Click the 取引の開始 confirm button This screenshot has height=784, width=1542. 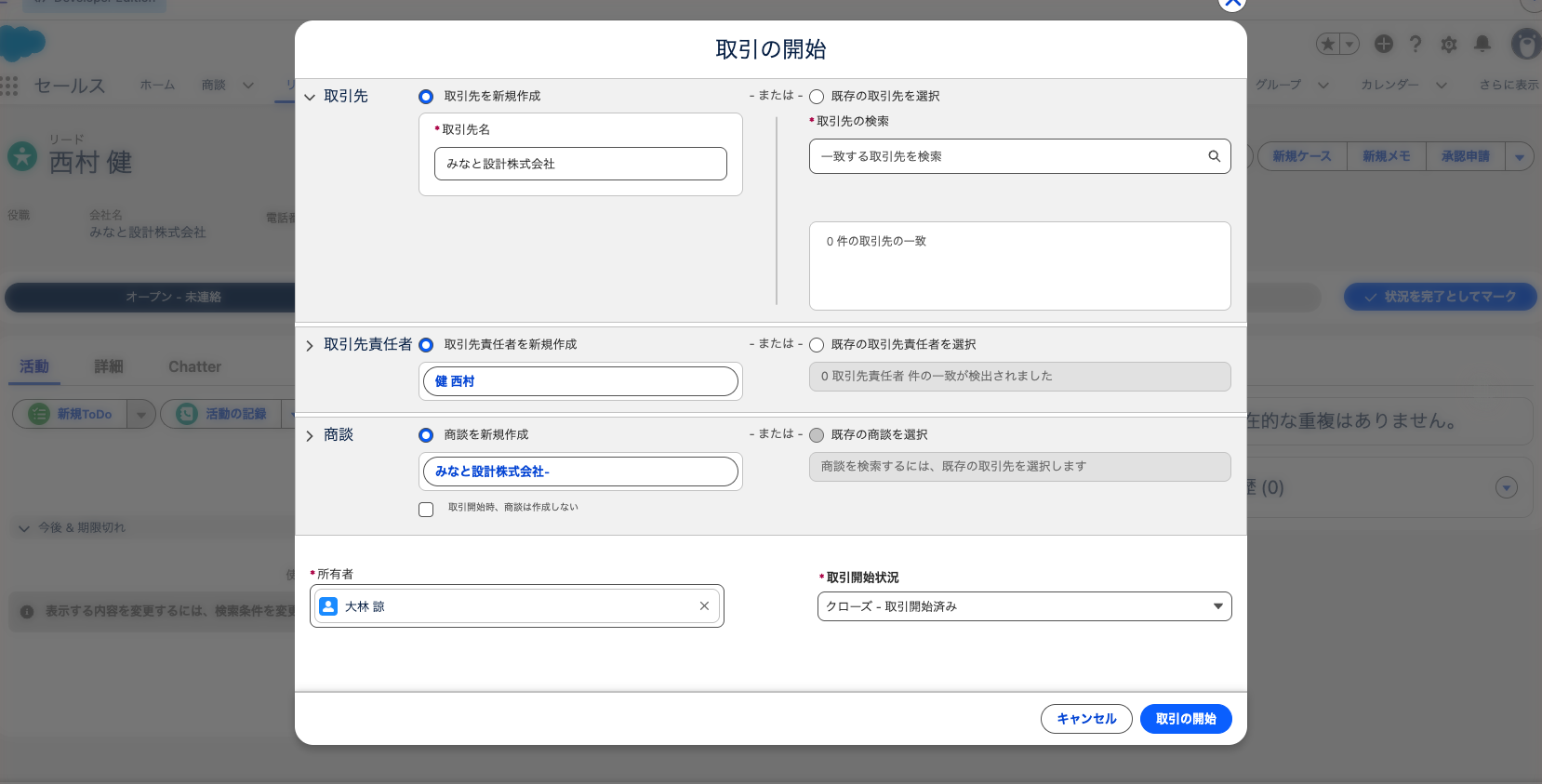pyautogui.click(x=1186, y=719)
